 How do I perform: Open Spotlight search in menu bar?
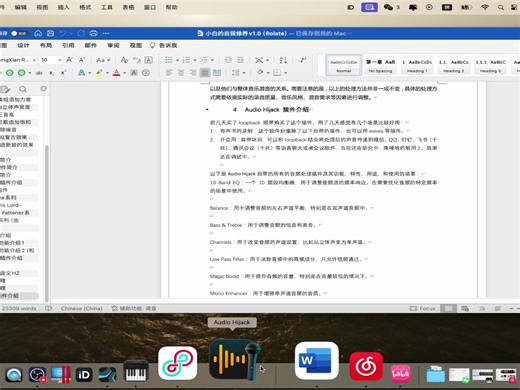pos(501,7)
